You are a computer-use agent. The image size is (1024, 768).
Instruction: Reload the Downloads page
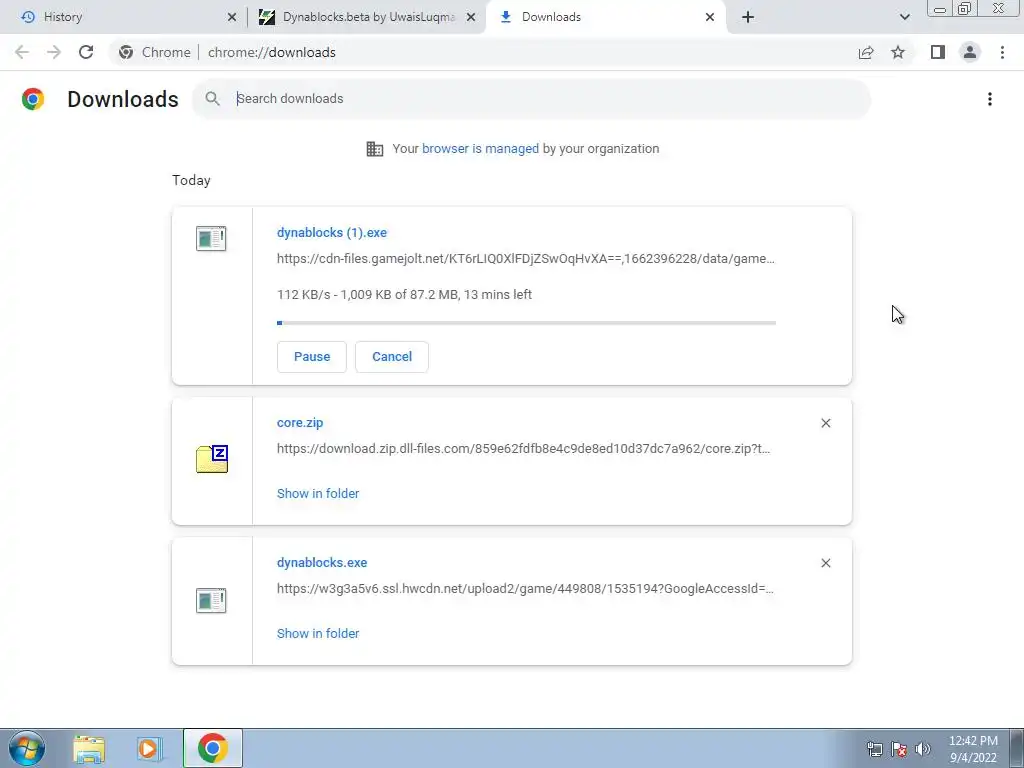(86, 52)
